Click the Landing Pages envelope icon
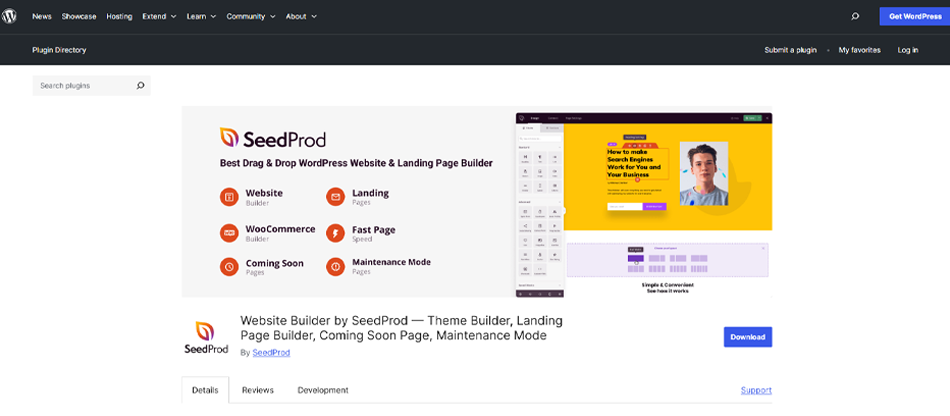This screenshot has width=950, height=416. 335,197
